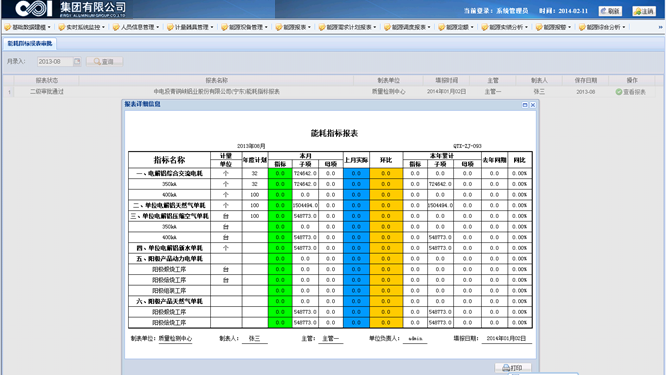Click the green 查看报表 view report icon
The image size is (667, 375).
[x=619, y=92]
